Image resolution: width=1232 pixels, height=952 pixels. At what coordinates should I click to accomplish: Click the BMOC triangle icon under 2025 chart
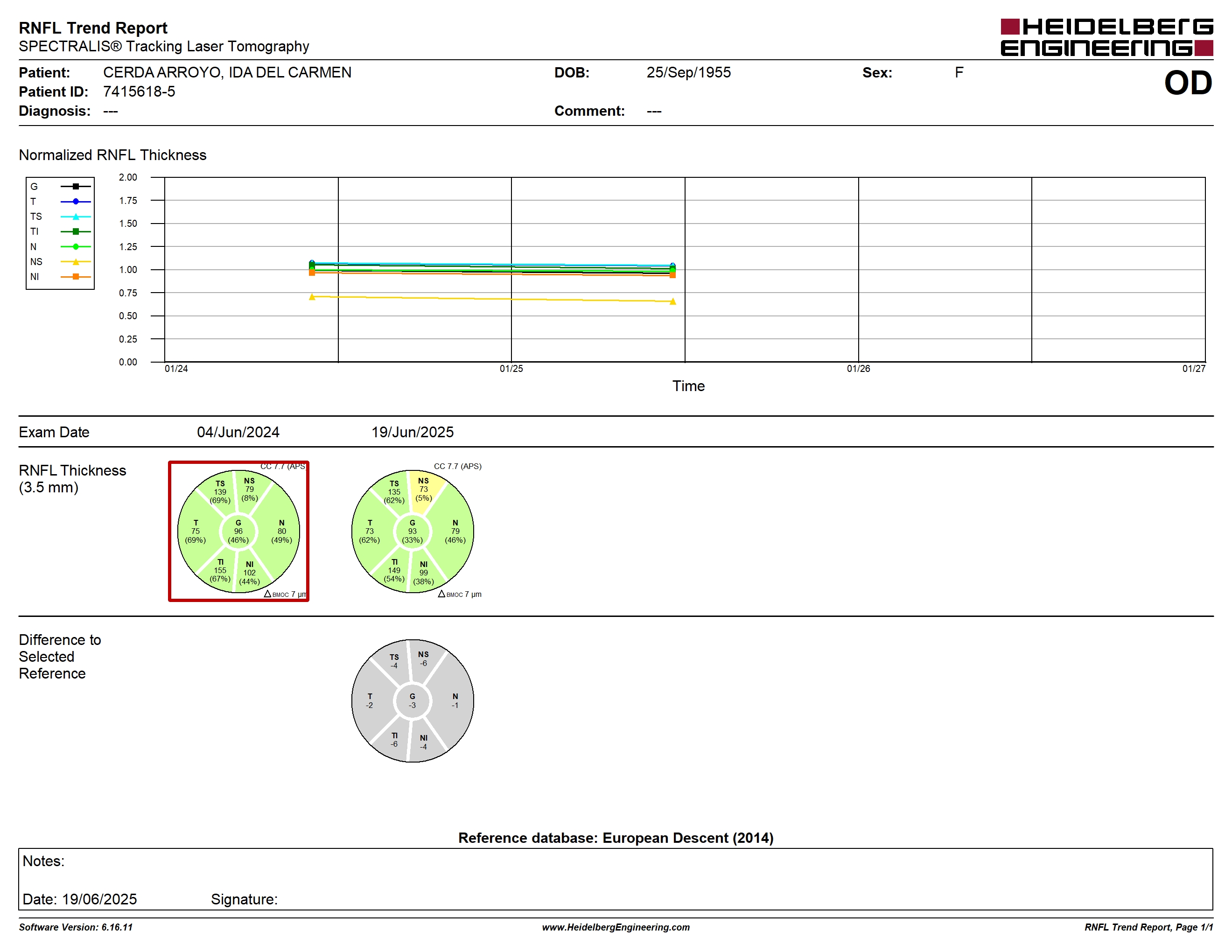(x=441, y=594)
